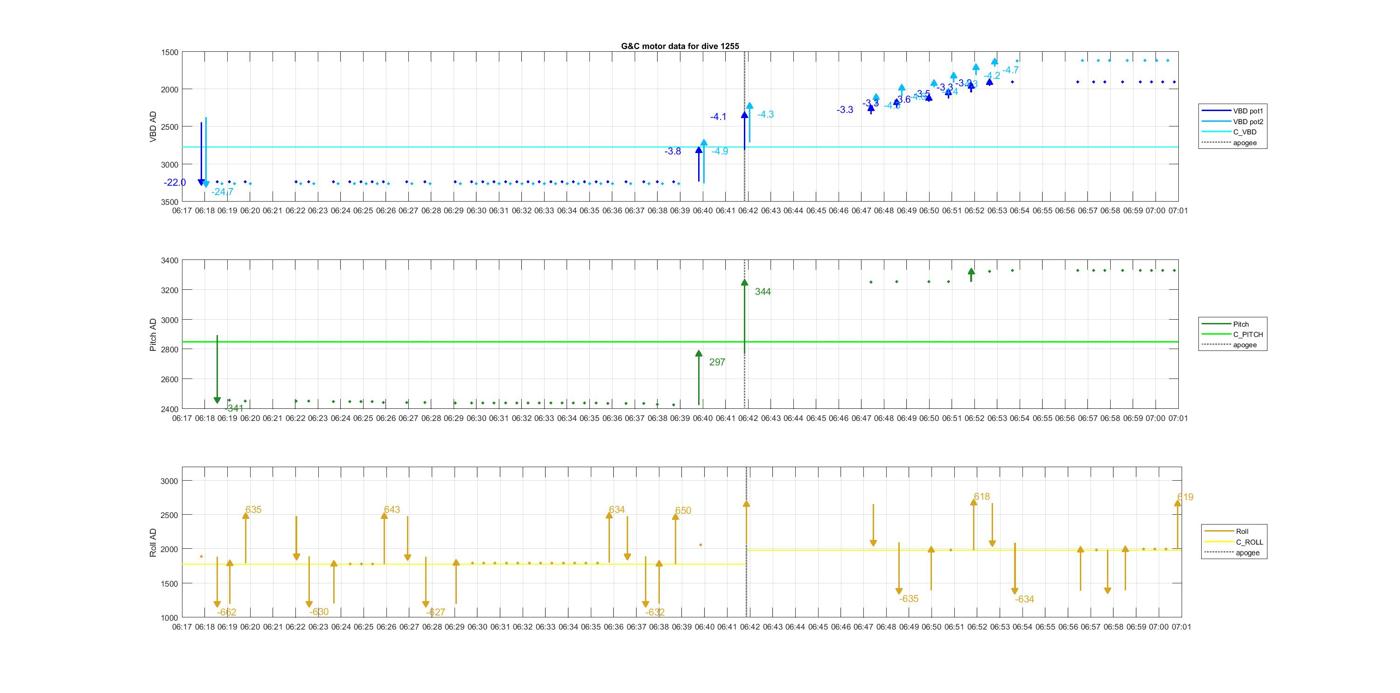
Task: Click the "-627" roll value label
Action: [x=436, y=613]
